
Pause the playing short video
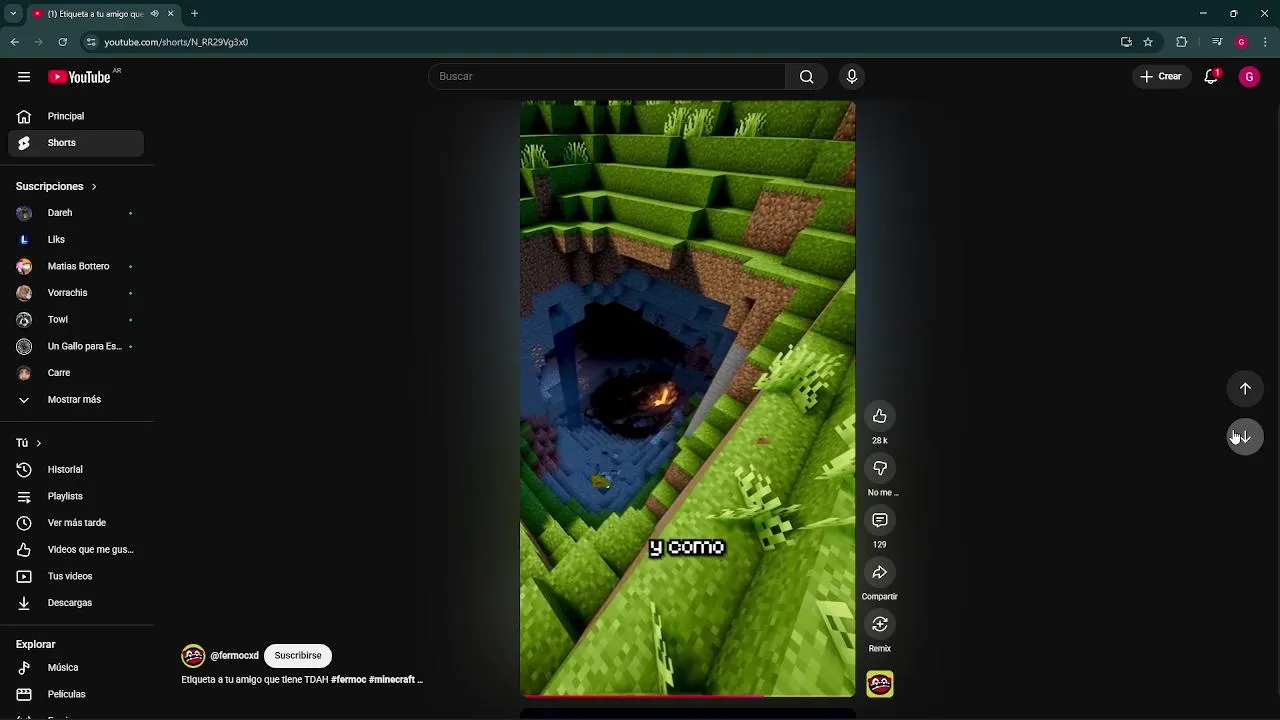pyautogui.click(x=688, y=398)
